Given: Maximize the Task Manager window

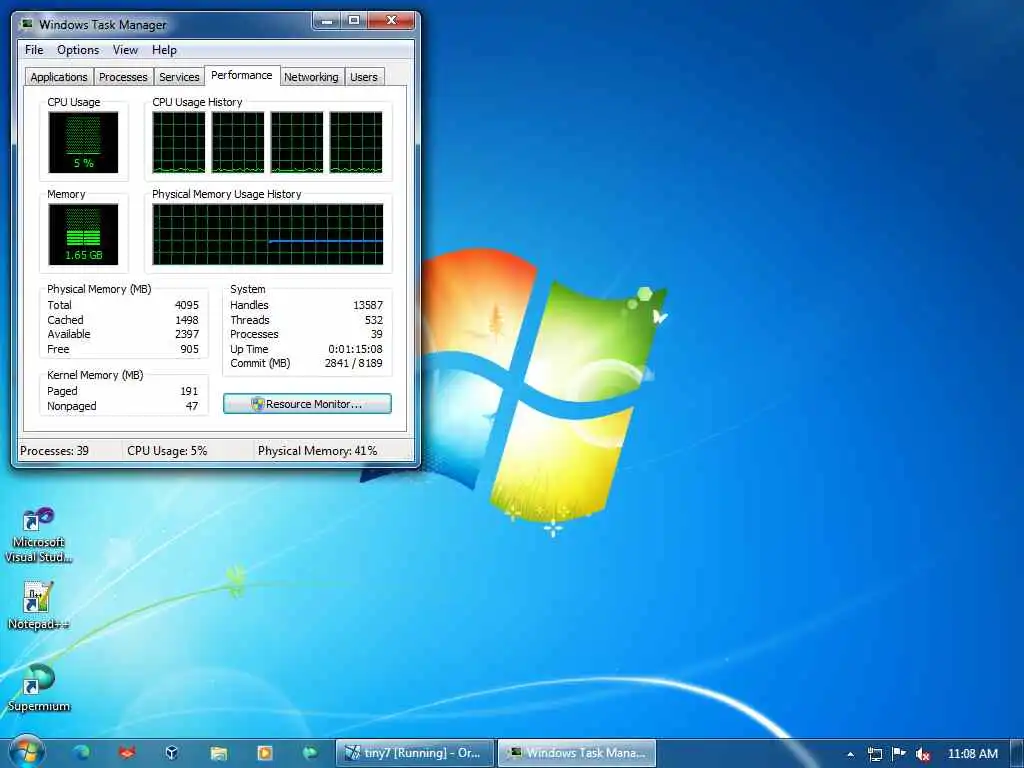Looking at the screenshot, I should click(x=354, y=20).
